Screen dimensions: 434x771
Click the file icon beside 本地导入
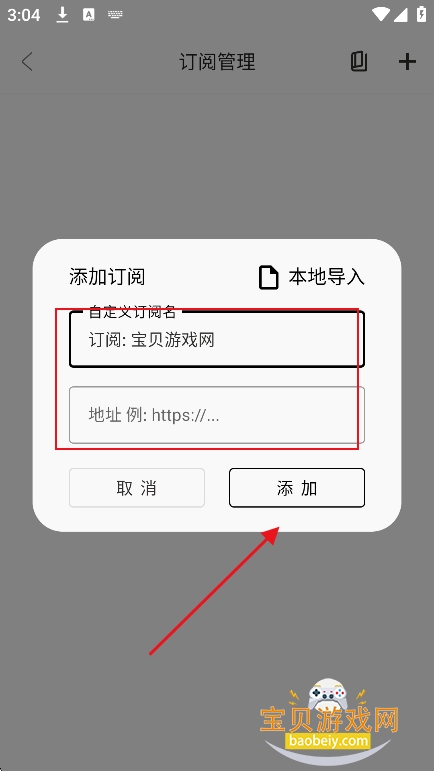click(x=268, y=277)
